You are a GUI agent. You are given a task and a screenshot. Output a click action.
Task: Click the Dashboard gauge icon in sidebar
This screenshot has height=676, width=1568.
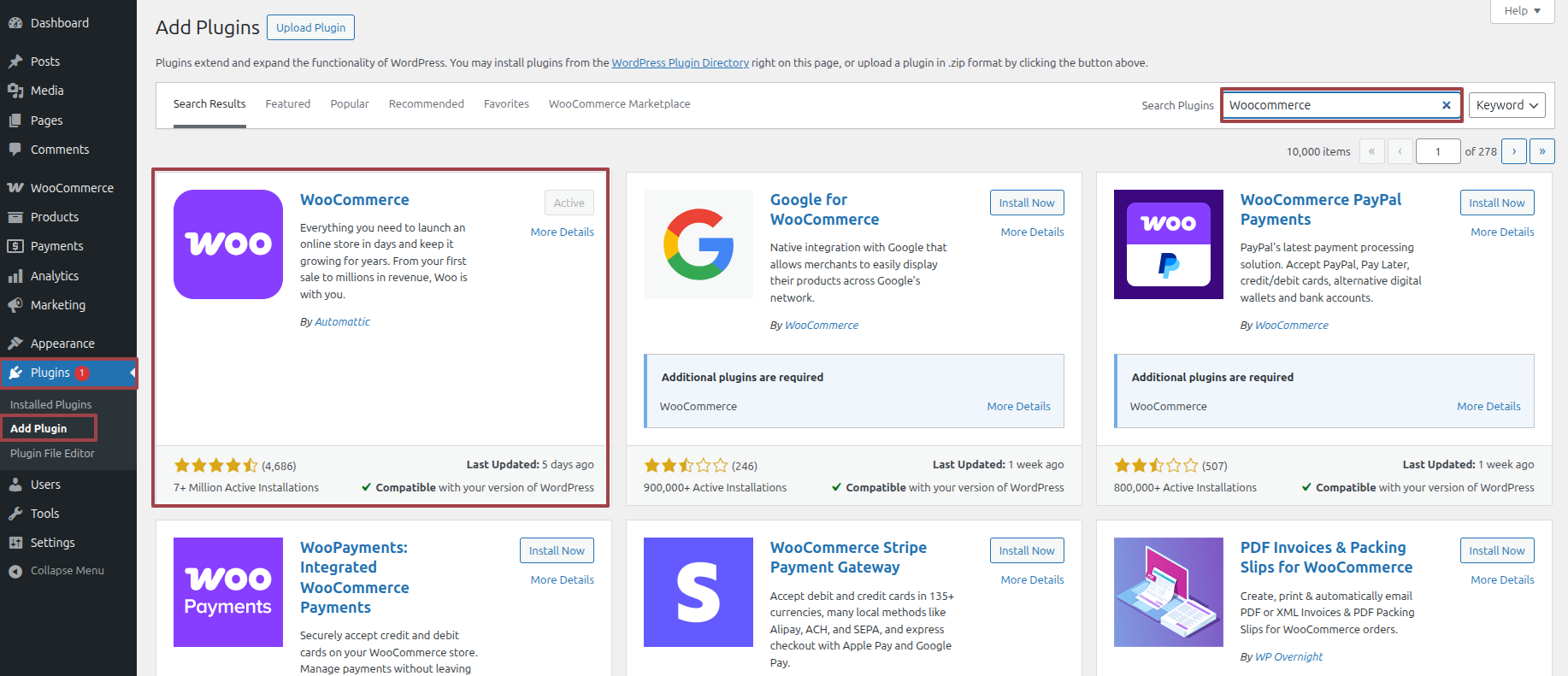pos(15,23)
